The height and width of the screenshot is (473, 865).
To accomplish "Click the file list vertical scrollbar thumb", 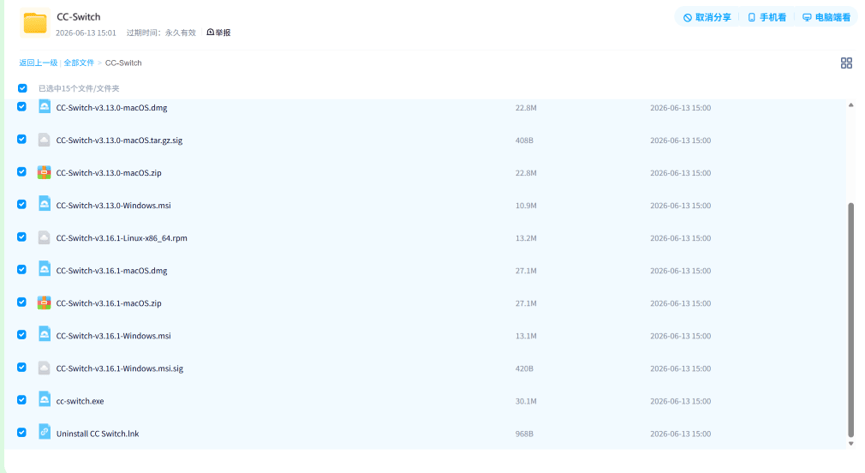I will point(851,320).
